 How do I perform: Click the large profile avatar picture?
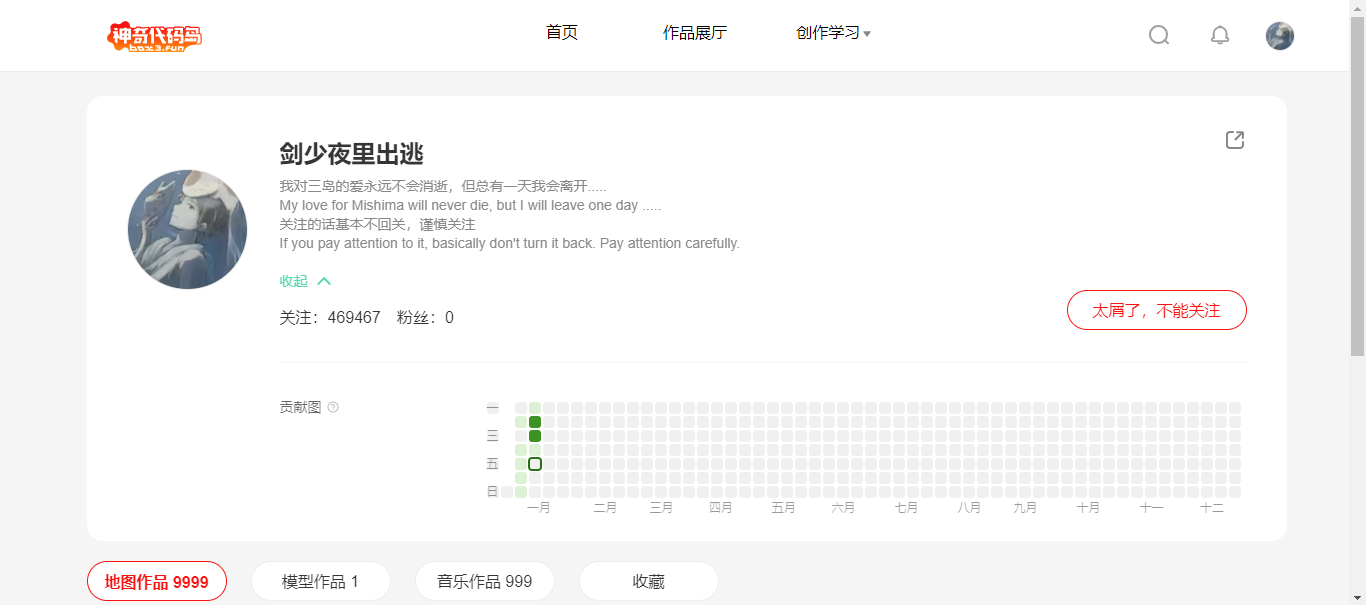pos(187,229)
